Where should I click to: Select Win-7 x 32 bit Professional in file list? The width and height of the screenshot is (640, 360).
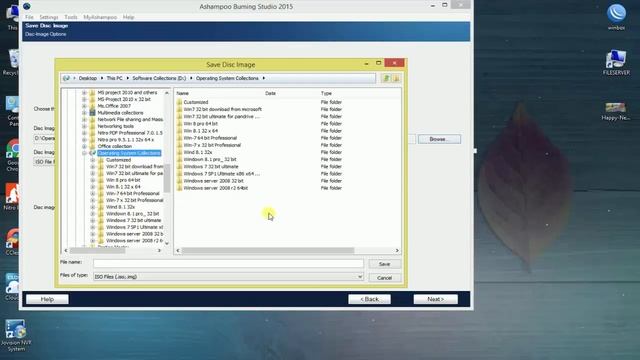coord(212,145)
